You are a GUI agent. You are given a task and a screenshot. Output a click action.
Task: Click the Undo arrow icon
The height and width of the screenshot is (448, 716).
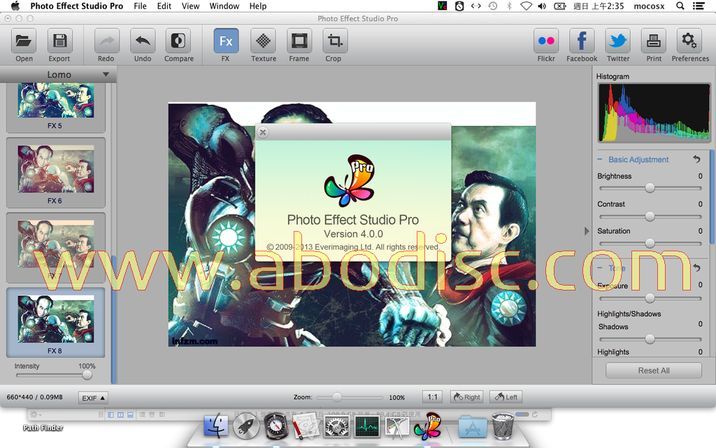pyautogui.click(x=142, y=42)
